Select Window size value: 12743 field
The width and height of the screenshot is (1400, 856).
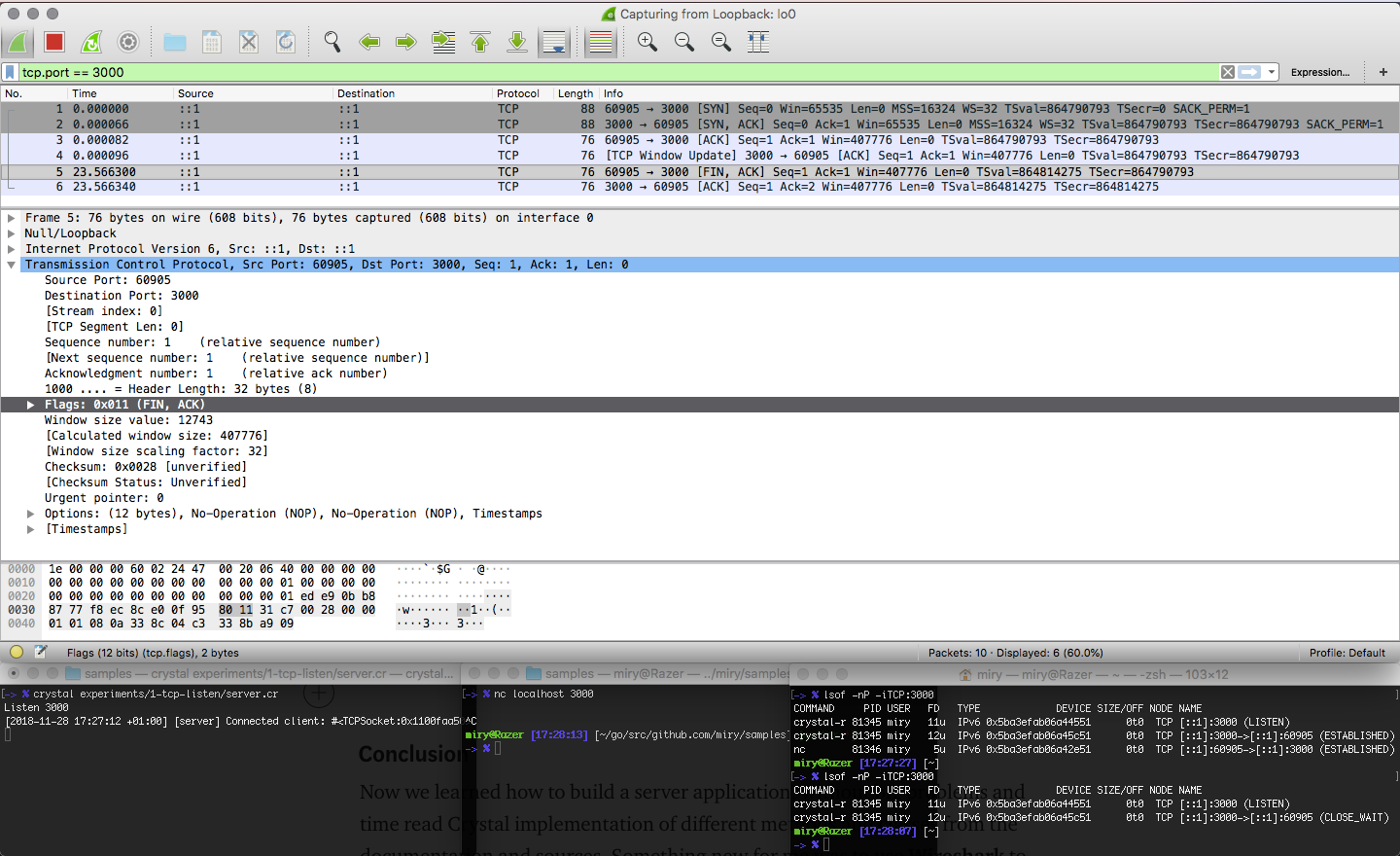pos(128,420)
